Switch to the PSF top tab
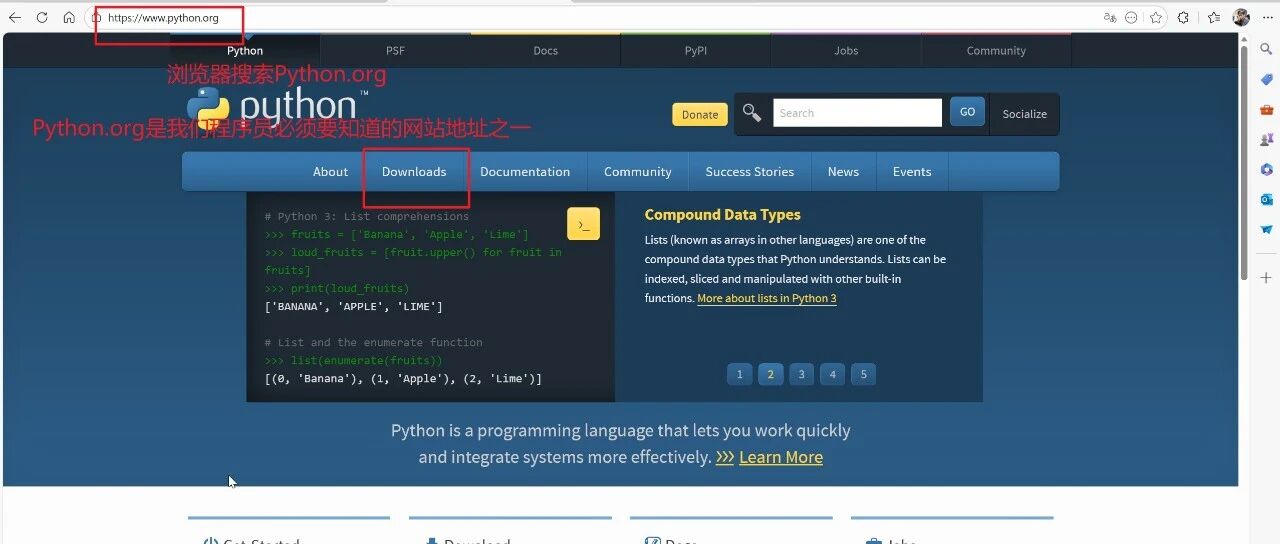This screenshot has height=544, width=1280. click(x=395, y=50)
